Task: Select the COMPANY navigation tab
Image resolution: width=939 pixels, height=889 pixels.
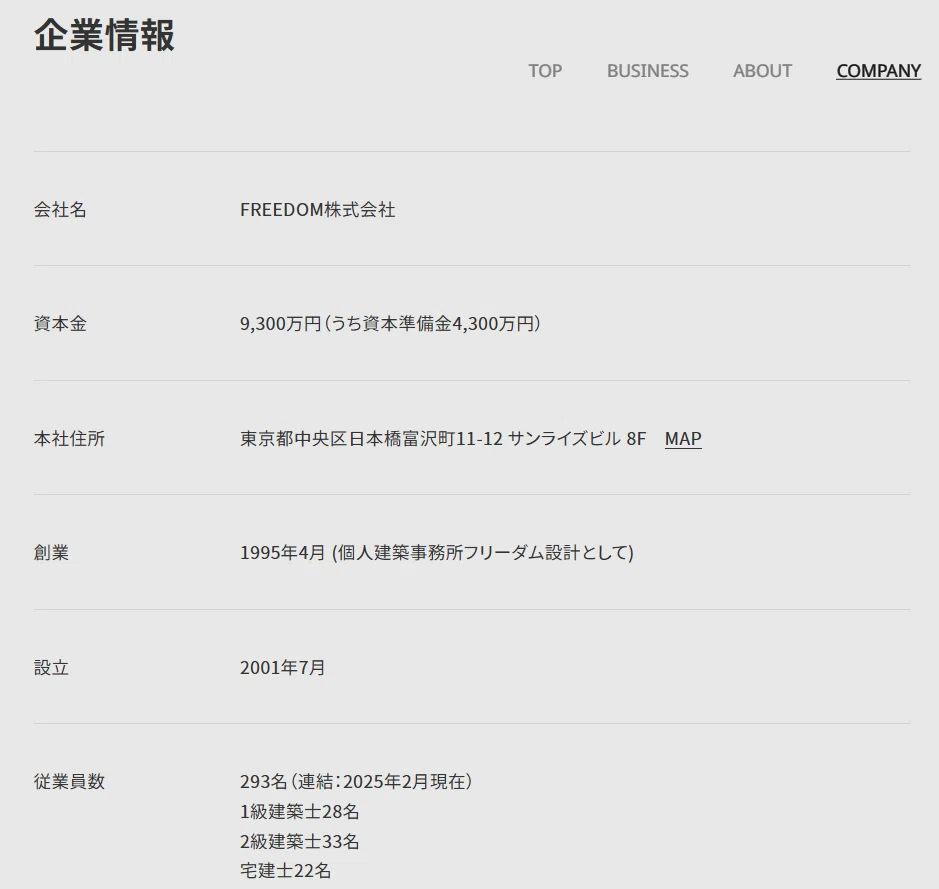Action: (x=879, y=71)
